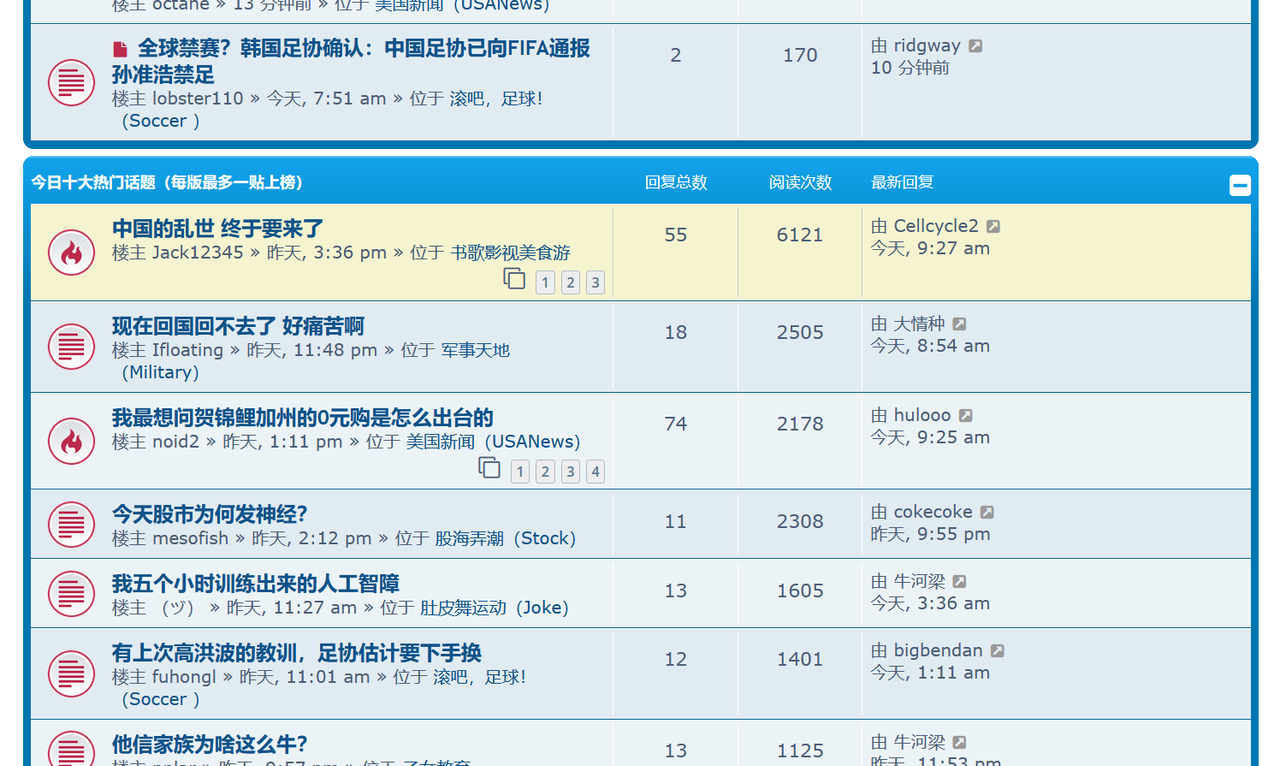1280x766 pixels.
Task: View profile of author mesofish
Action: (x=190, y=538)
